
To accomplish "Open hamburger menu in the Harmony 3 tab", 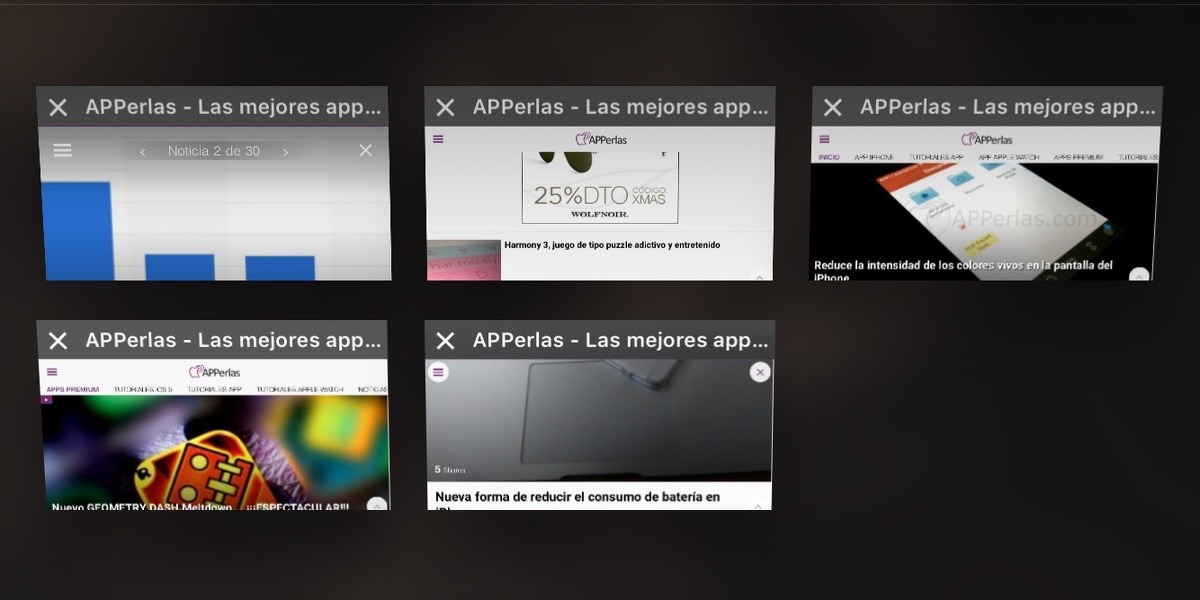I will click(x=438, y=139).
